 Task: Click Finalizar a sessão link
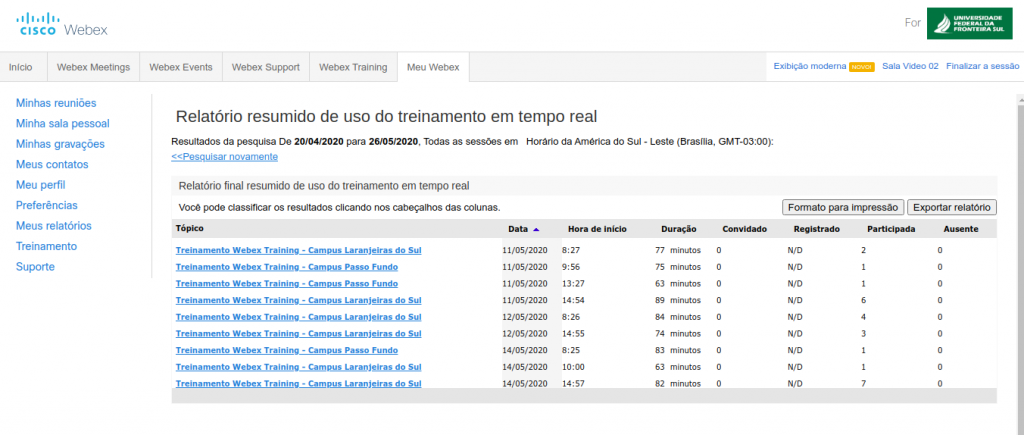point(982,67)
